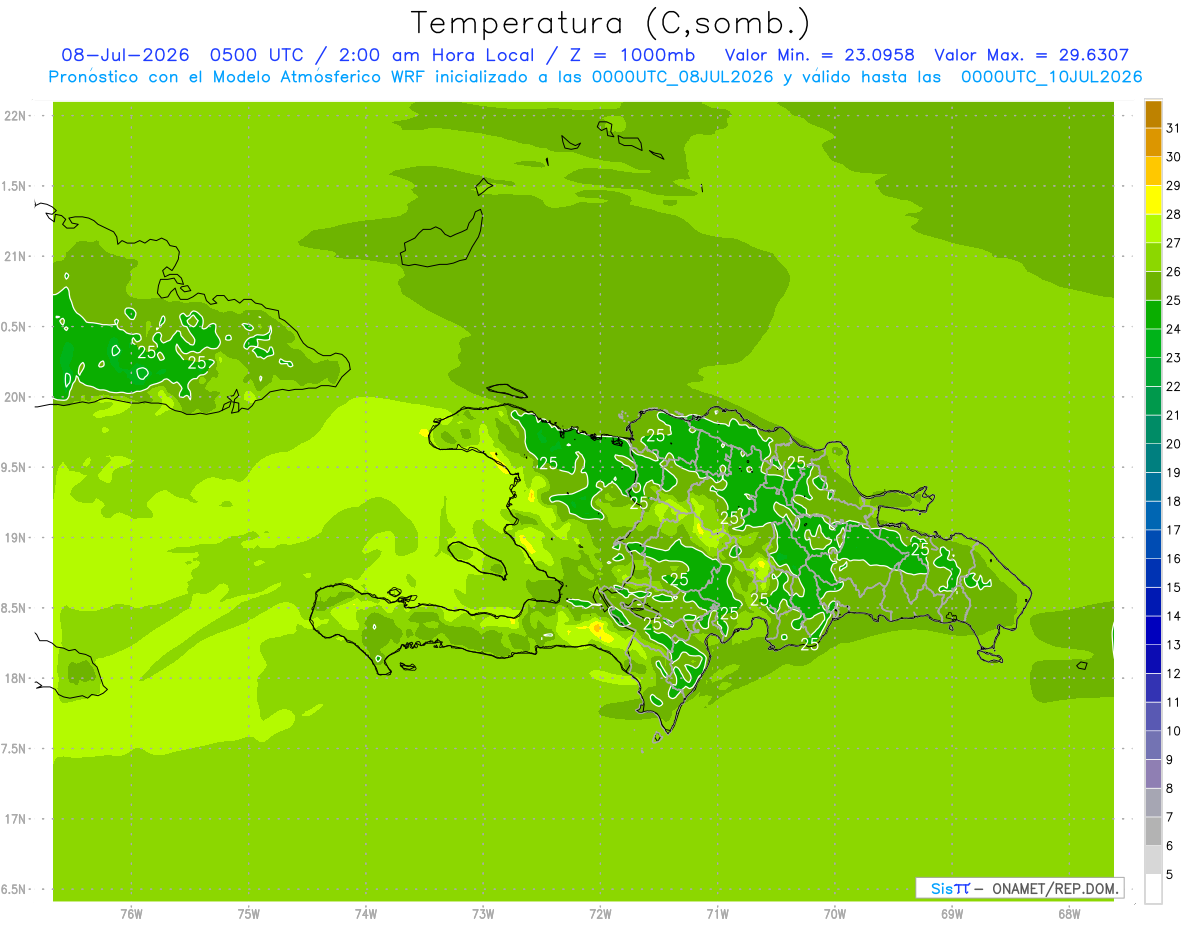Click the white swatch below legend value 5
Image resolution: width=1200 pixels, height=927 pixels.
1153,889
